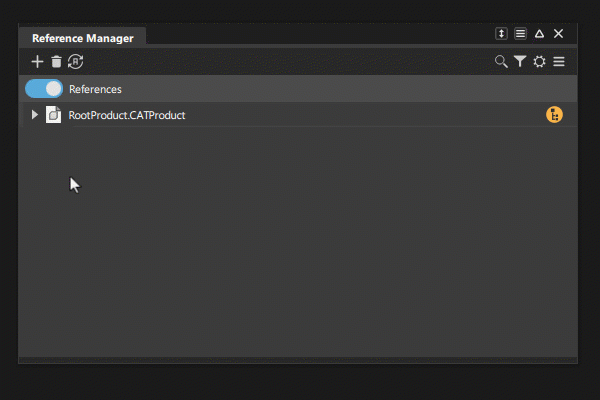Screen dimensions: 600x400
Task: Expand the RootProduct.CATProduct tree arrow
Action: pos(35,115)
